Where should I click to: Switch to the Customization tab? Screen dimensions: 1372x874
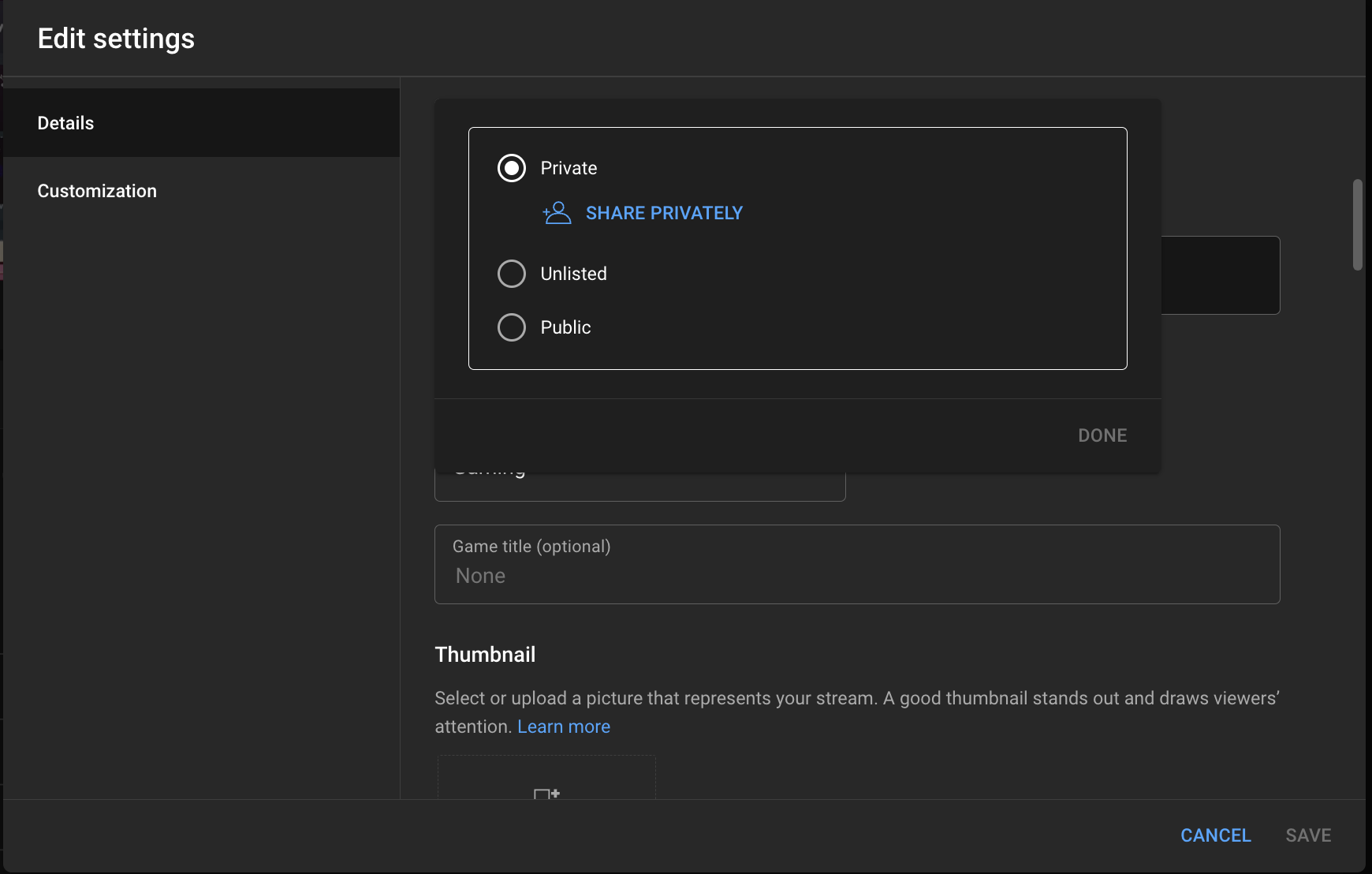97,190
